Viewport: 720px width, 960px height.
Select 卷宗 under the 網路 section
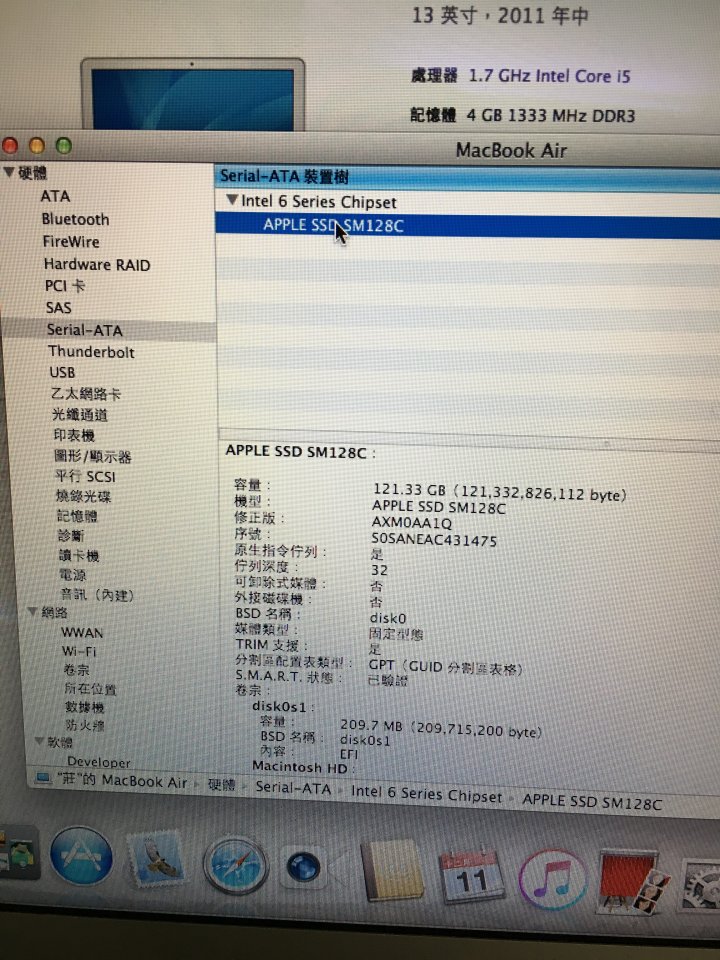pyautogui.click(x=77, y=670)
